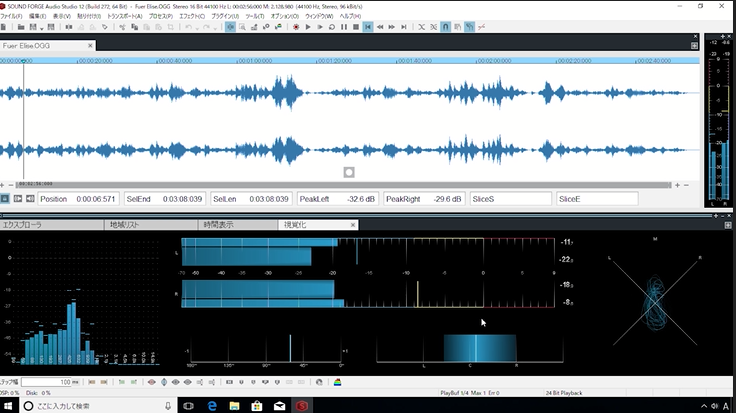
Task: Open SOUND FORGE from the Windows taskbar
Action: pos(303,405)
